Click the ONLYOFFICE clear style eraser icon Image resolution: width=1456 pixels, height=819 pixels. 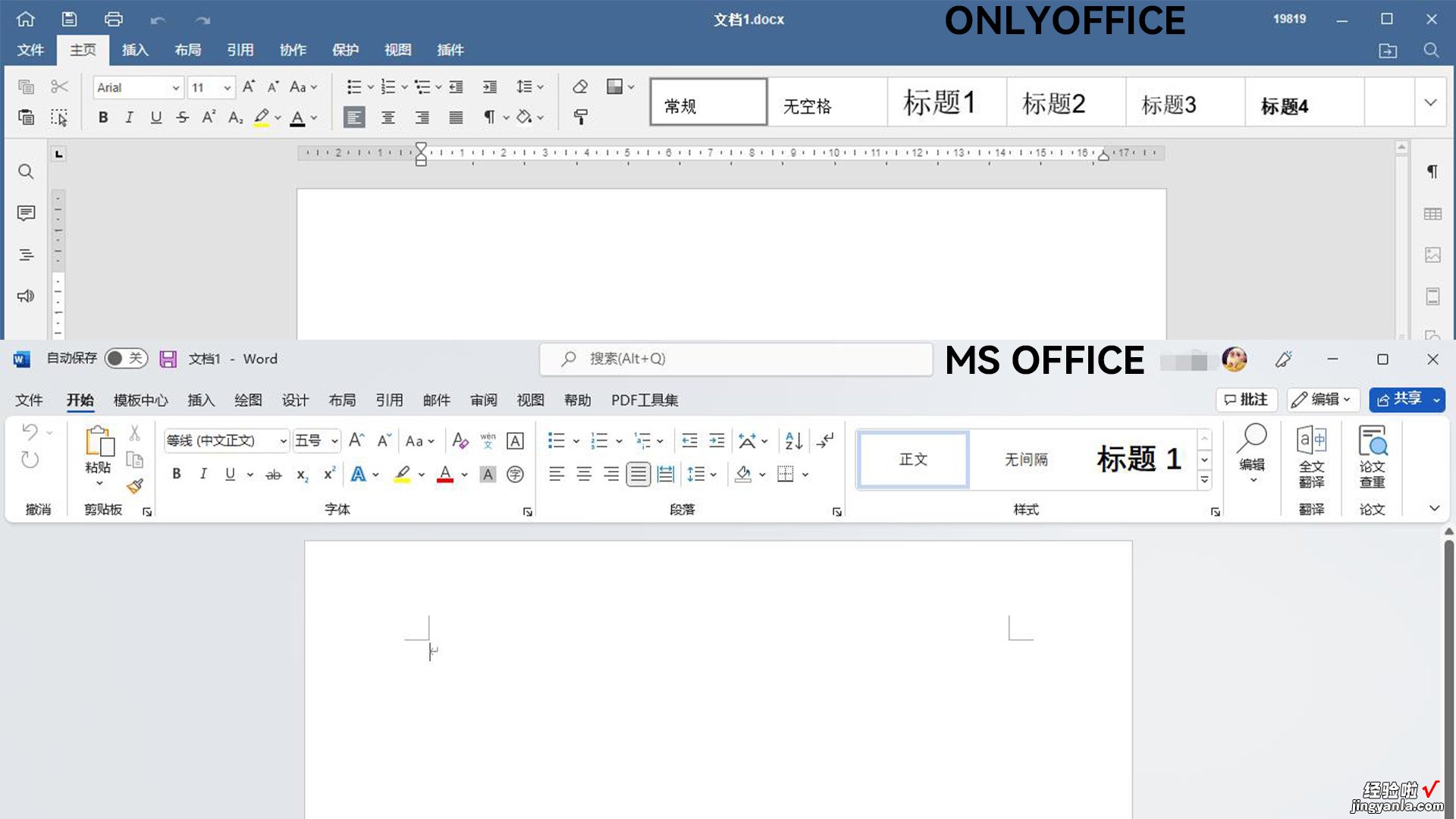click(x=580, y=86)
